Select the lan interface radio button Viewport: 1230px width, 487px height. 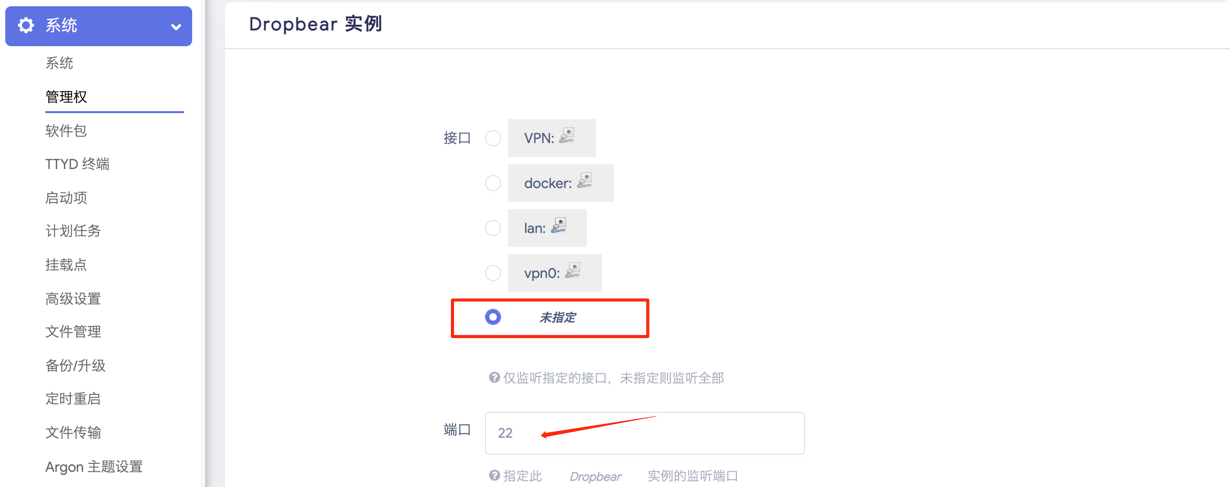[x=493, y=228]
